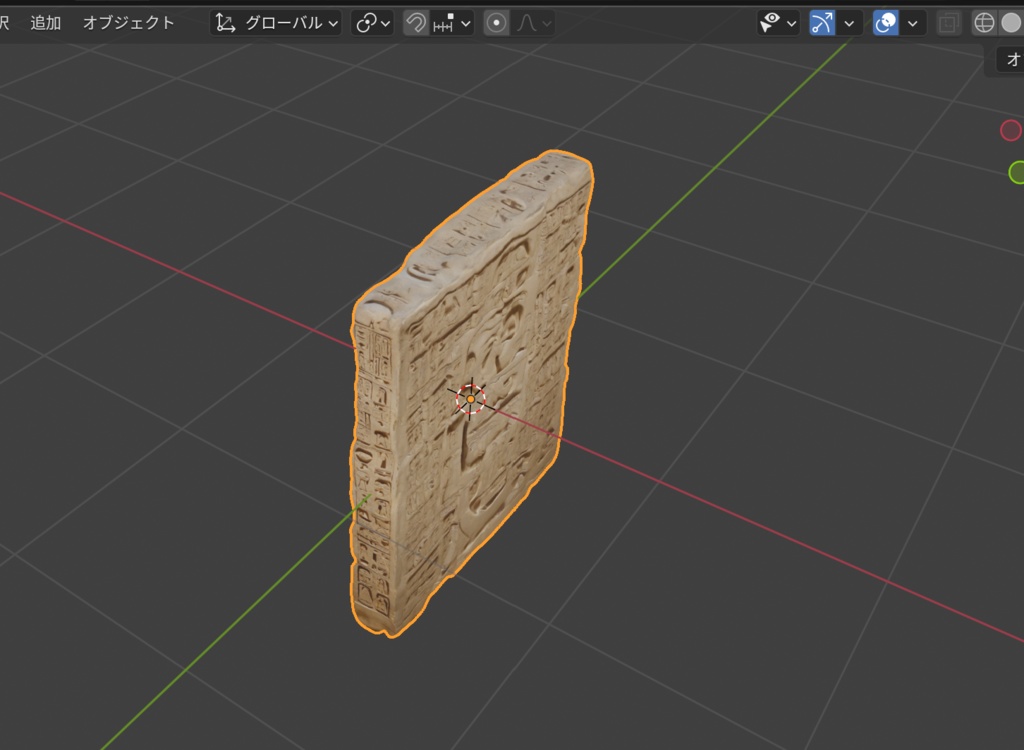This screenshot has height=750, width=1024.
Task: Click the object visibility and selectability icon
Action: coord(770,23)
